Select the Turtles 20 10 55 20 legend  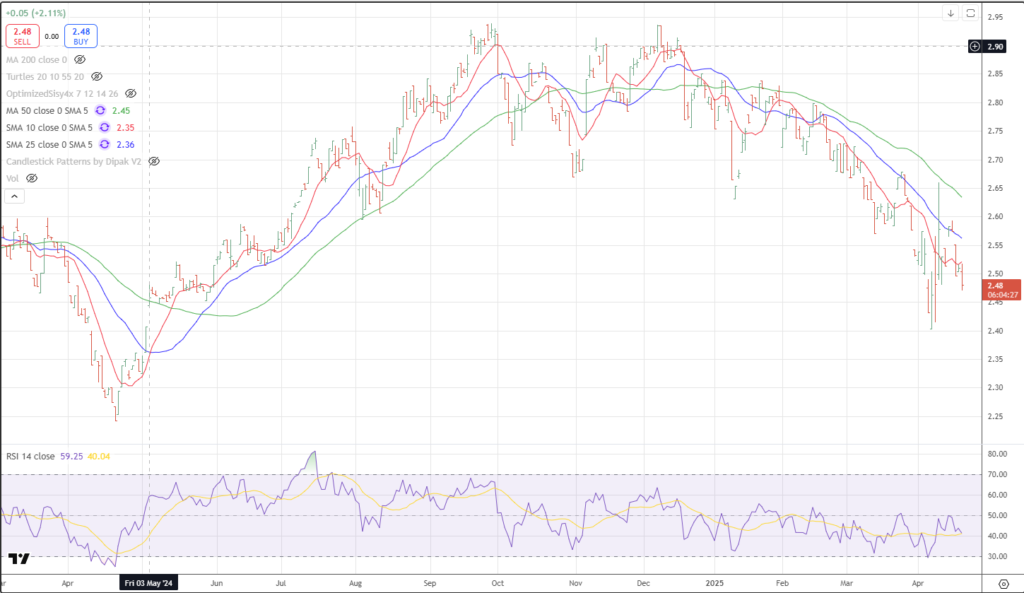pos(45,76)
